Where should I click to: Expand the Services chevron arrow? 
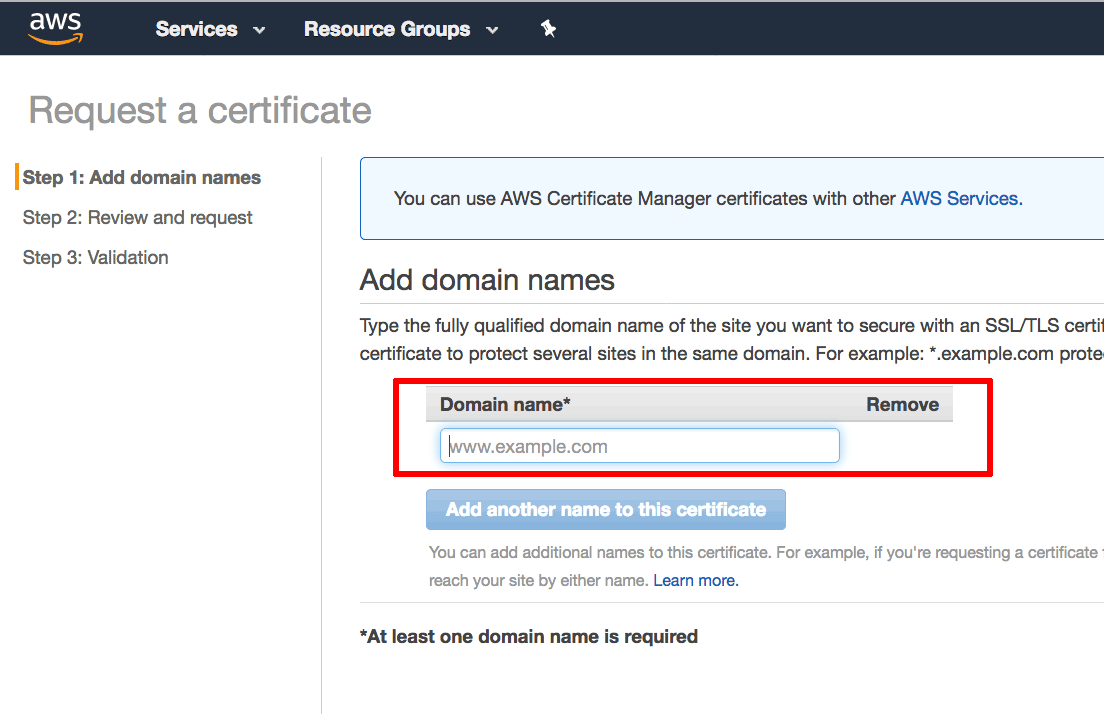click(259, 30)
